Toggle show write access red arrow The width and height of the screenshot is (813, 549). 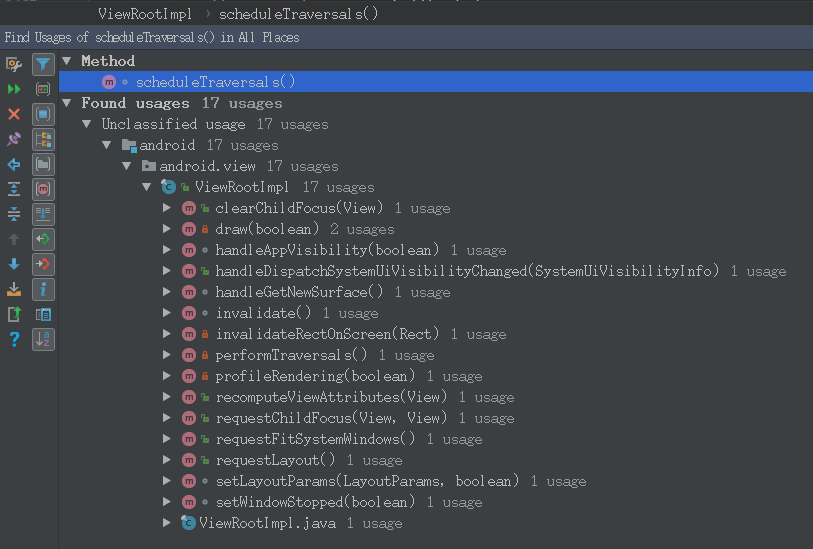click(43, 264)
